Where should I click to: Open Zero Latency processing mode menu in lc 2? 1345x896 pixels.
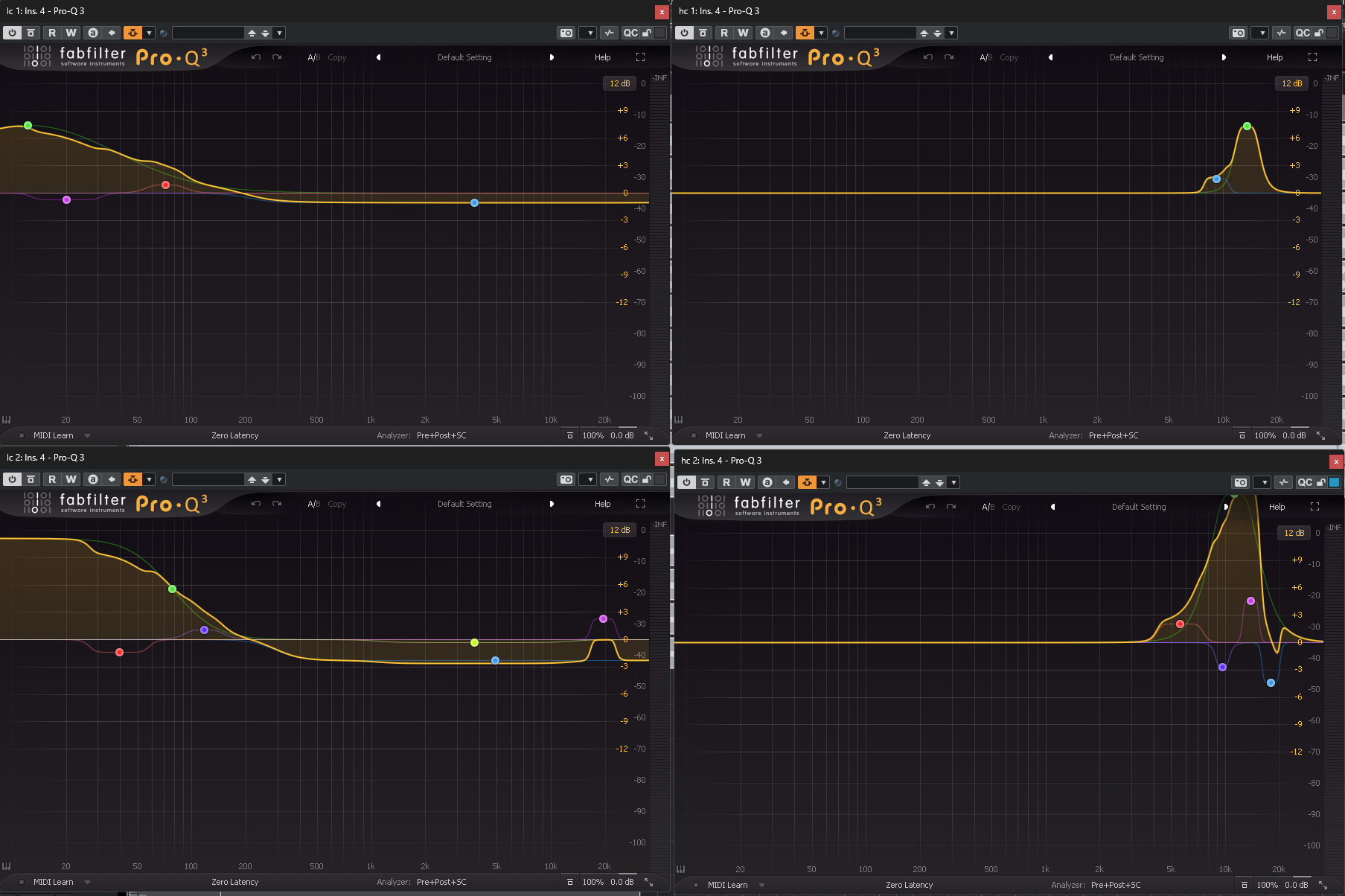point(235,882)
